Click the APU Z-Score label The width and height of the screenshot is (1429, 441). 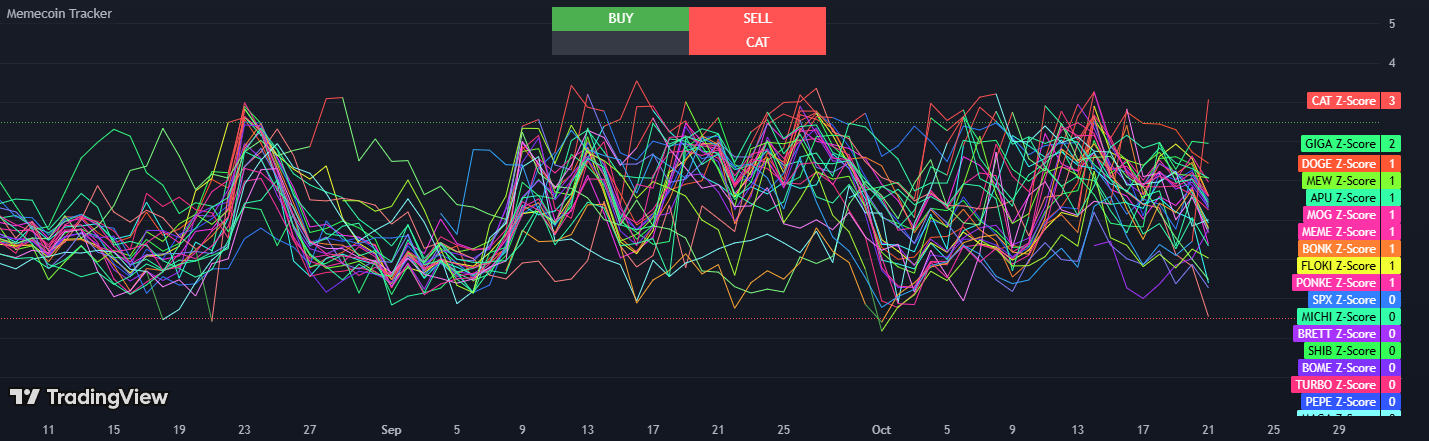pyautogui.click(x=1343, y=198)
